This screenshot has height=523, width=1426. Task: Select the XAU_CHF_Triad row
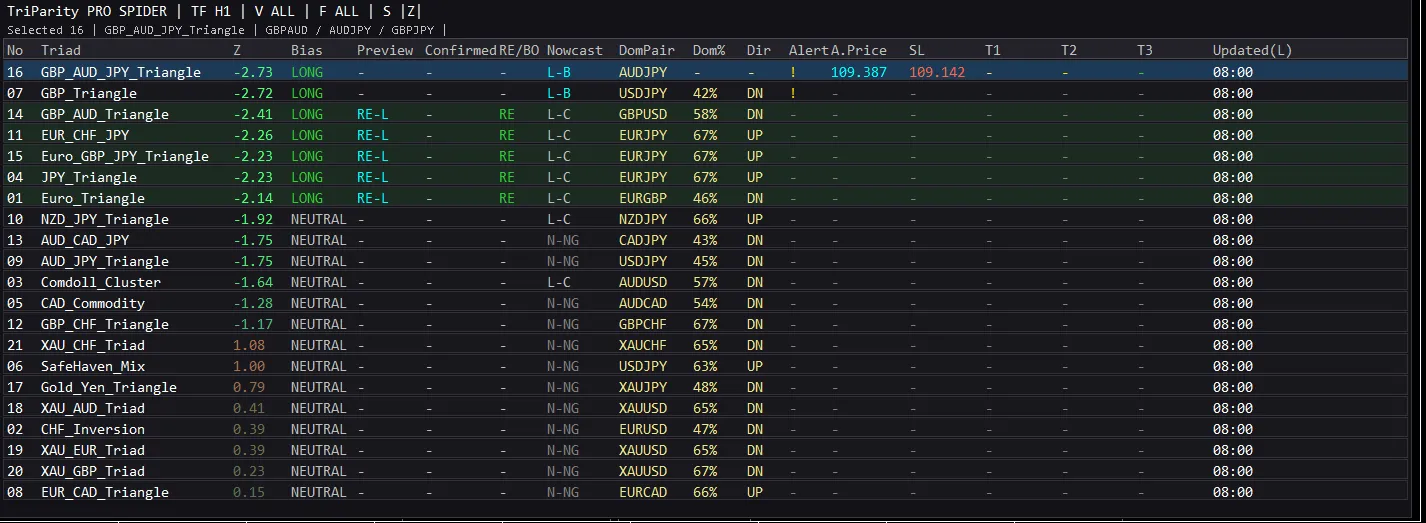click(704, 345)
